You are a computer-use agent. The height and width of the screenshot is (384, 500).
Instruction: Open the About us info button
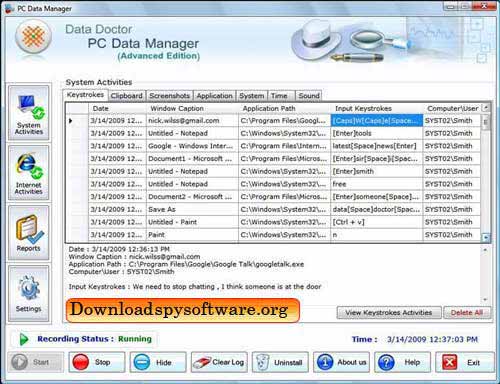341,362
